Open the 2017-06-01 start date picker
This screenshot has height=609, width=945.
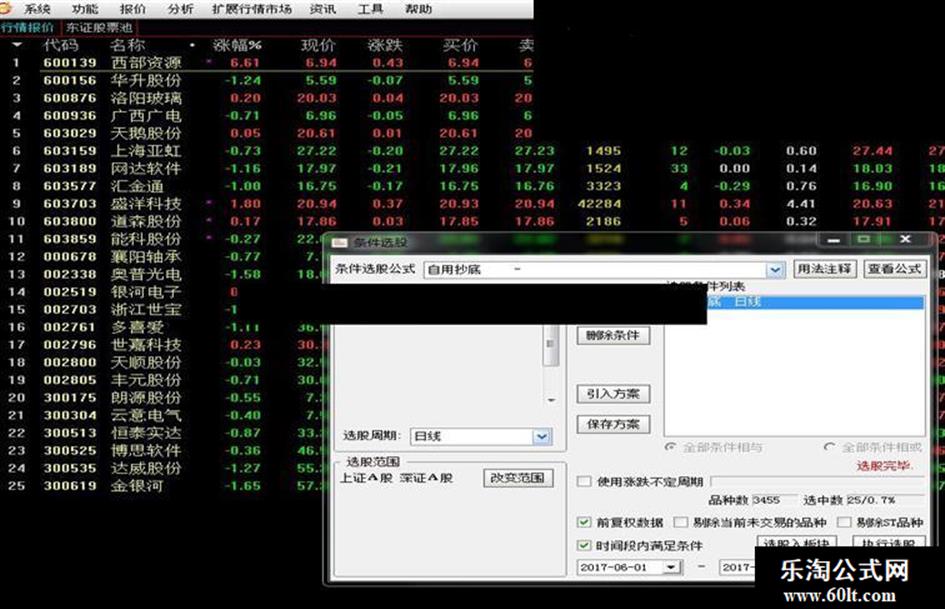coord(671,567)
